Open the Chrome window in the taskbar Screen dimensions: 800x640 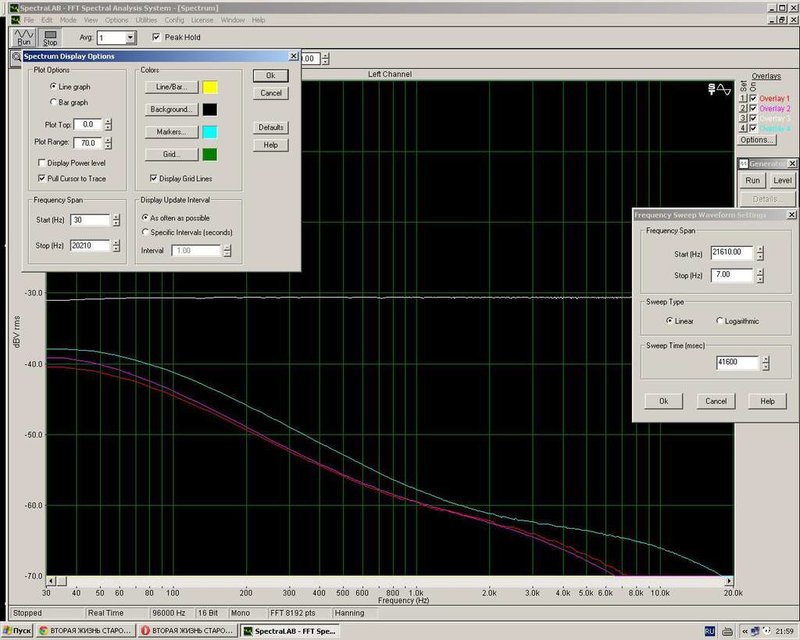(86, 631)
